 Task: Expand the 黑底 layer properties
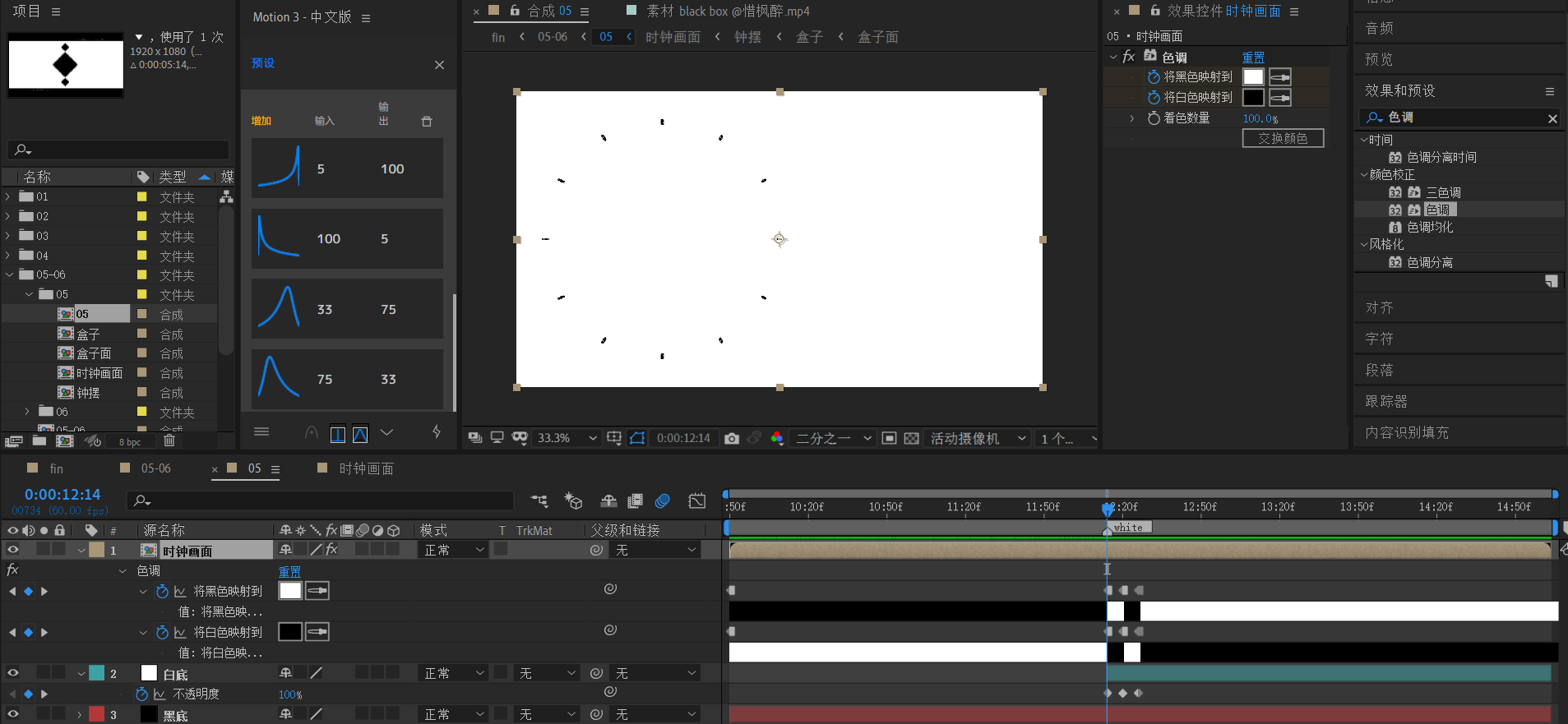pyautogui.click(x=80, y=714)
